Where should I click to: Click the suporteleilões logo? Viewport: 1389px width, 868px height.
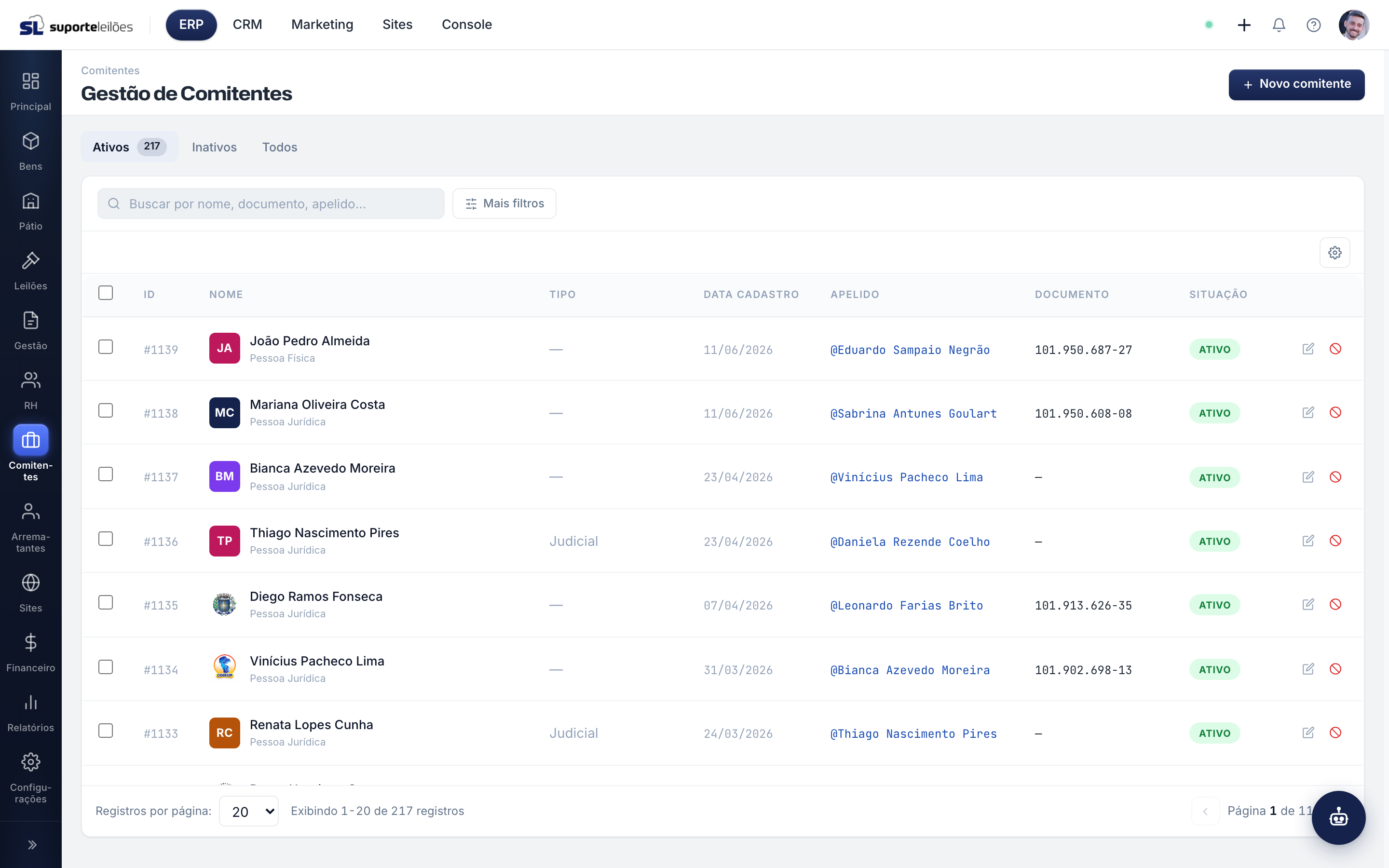76,25
